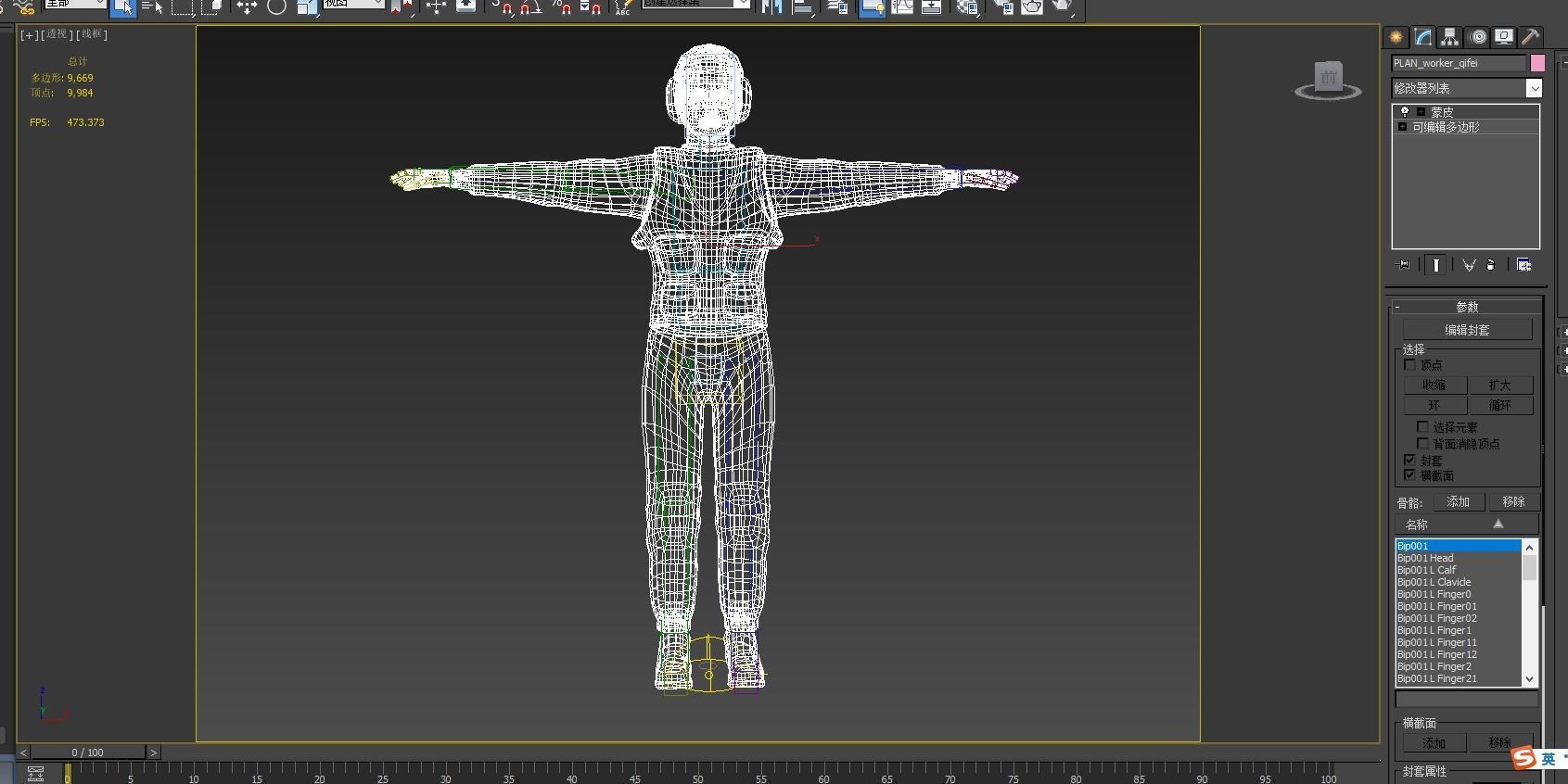Open Edit Named Selection Sets

(623, 7)
